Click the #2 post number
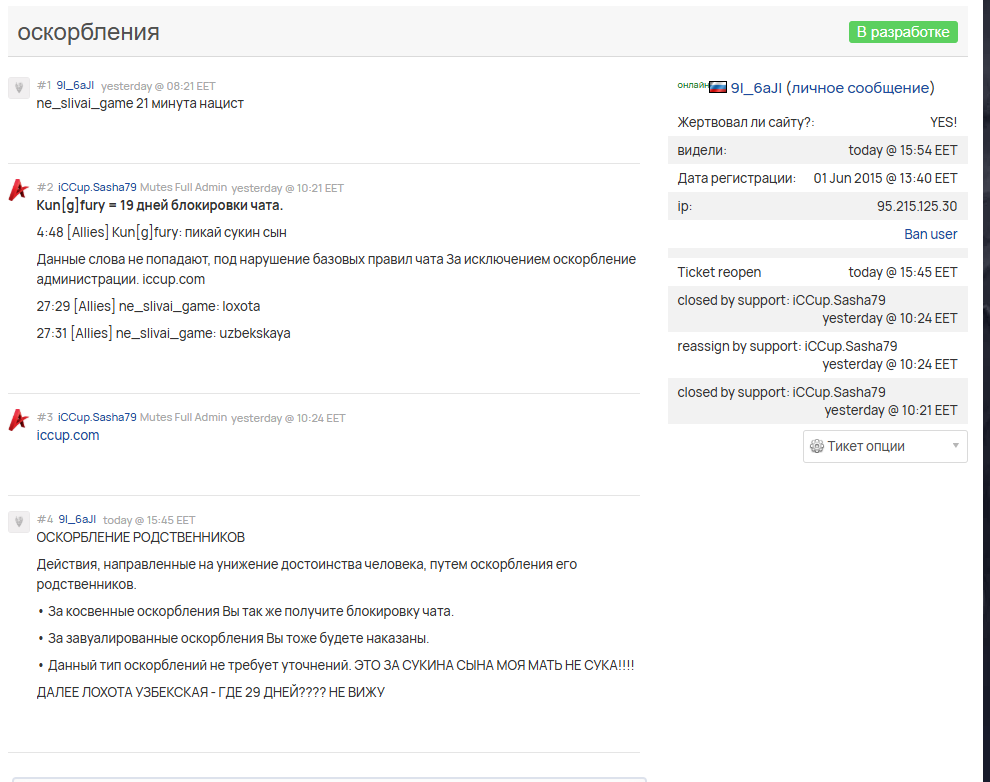This screenshot has width=990, height=782. pyautogui.click(x=45, y=187)
